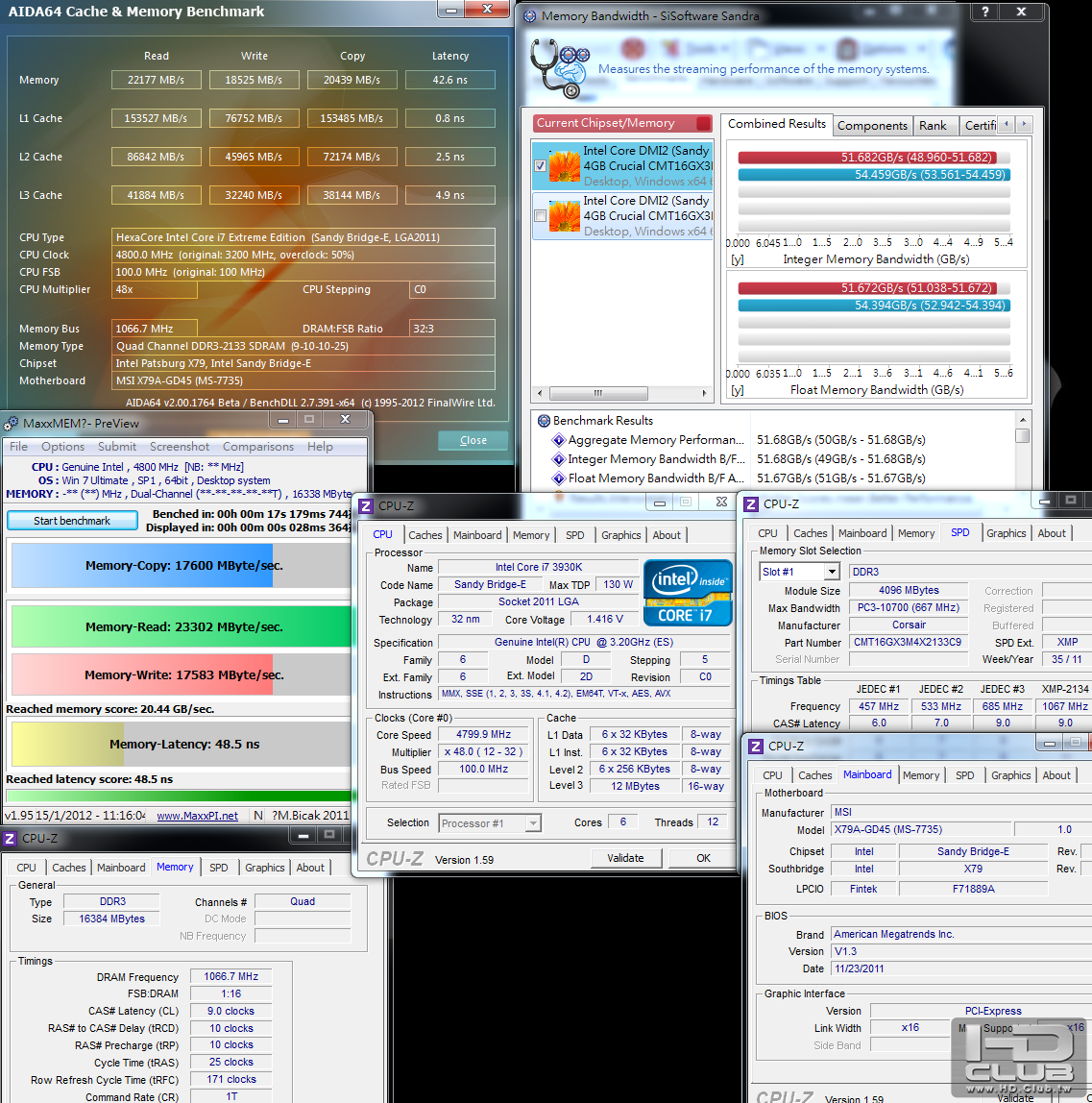Click Mainboard model X79A-GD45 (MS-7735) value

tap(921, 830)
